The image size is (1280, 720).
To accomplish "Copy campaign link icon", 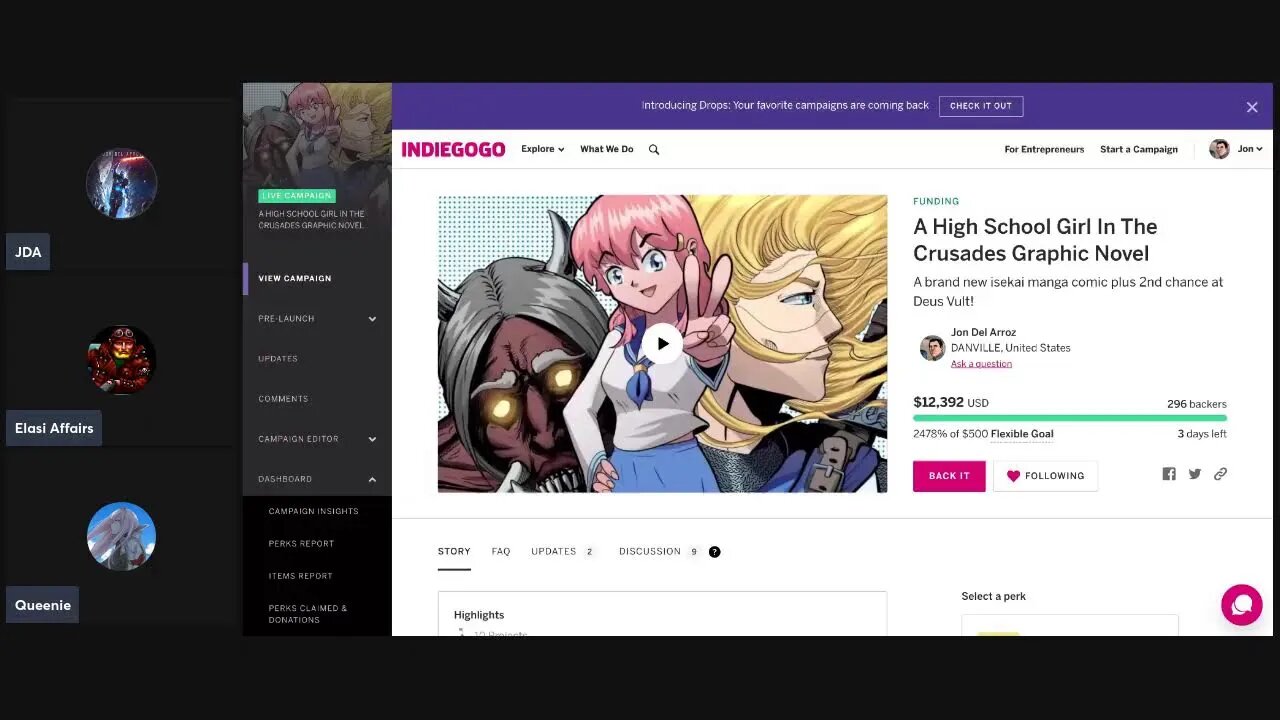I will (x=1220, y=474).
